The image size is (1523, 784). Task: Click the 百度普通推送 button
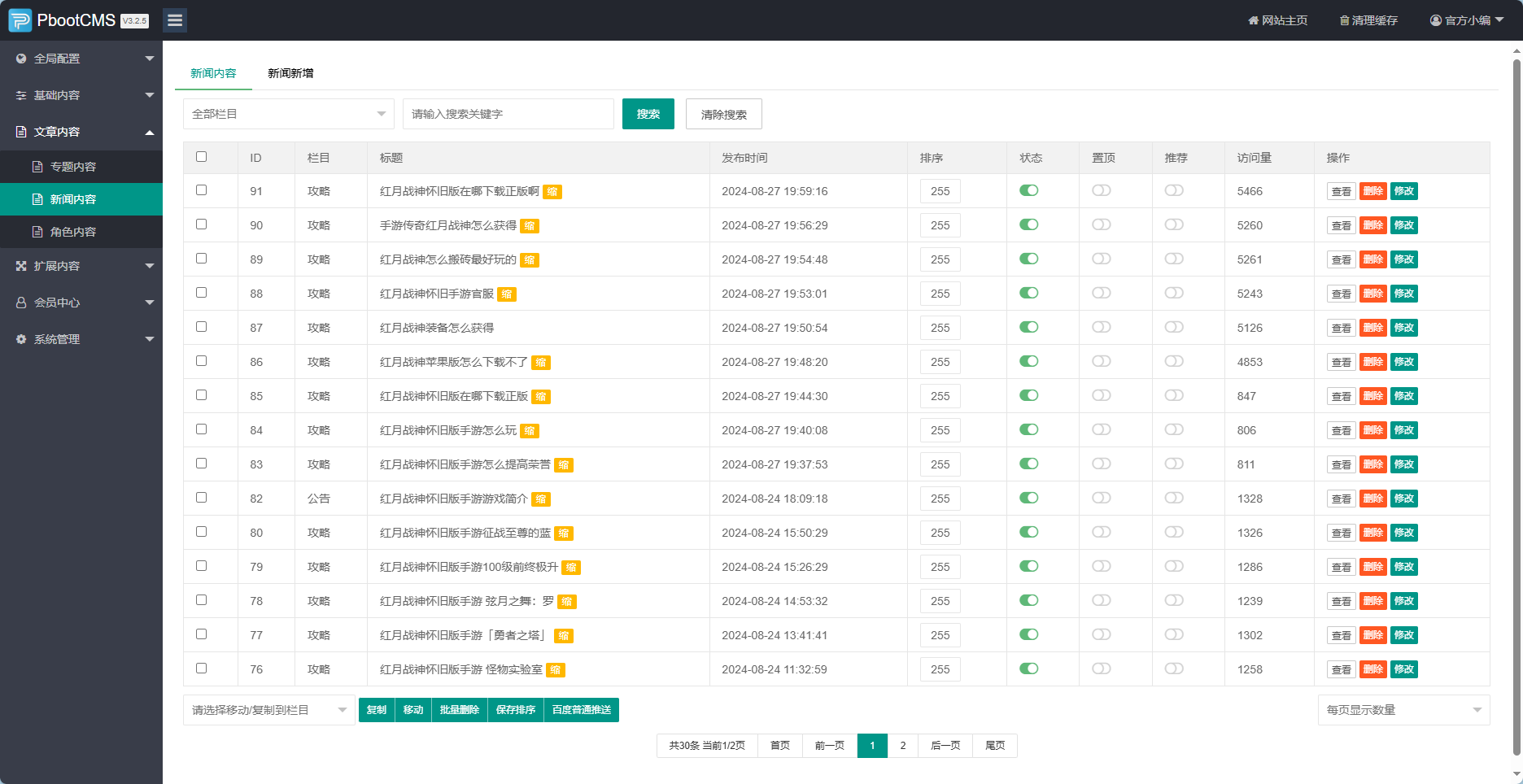click(582, 710)
